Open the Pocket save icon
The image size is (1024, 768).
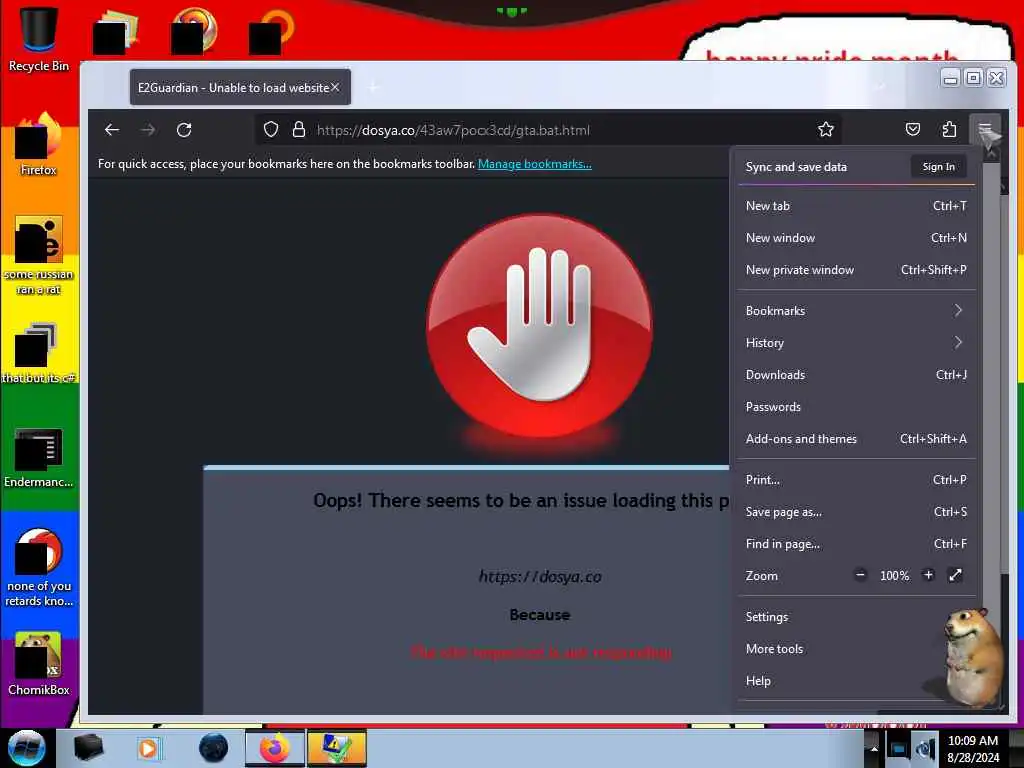click(x=913, y=129)
